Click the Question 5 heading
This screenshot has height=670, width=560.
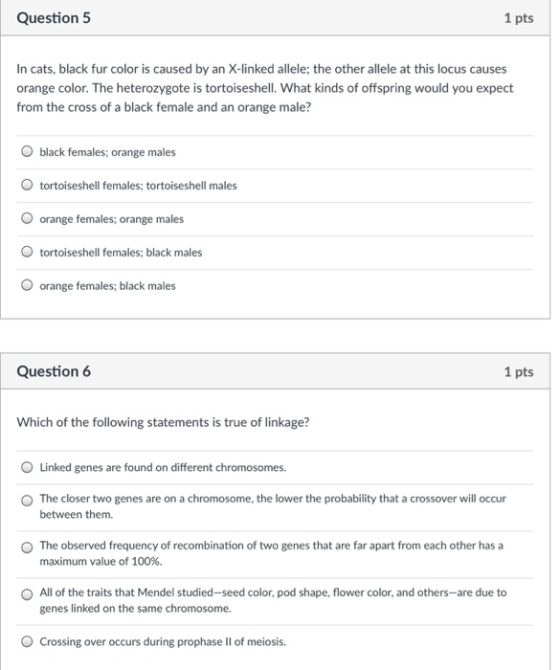pyautogui.click(x=53, y=18)
